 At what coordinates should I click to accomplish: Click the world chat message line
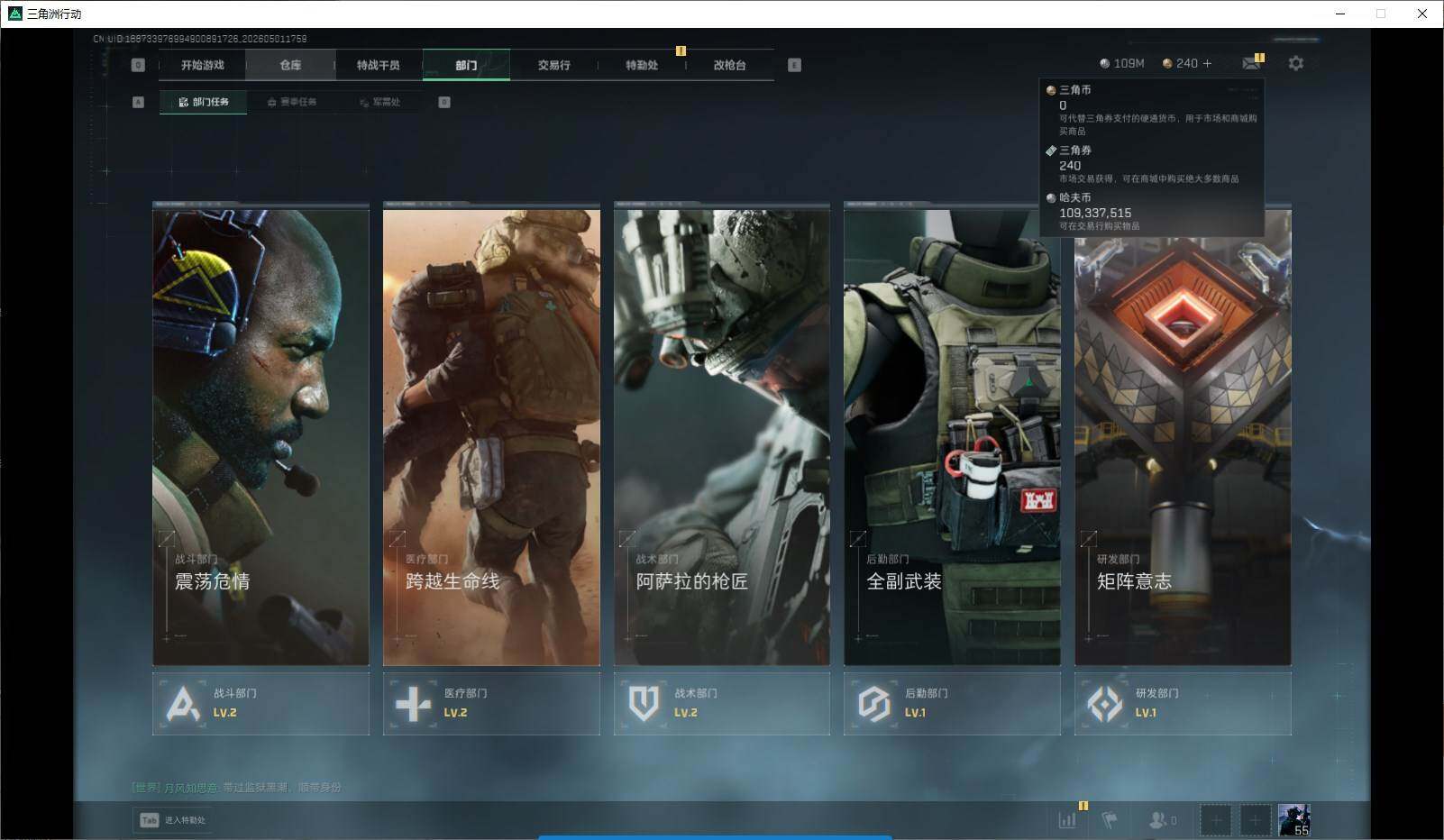(x=236, y=788)
